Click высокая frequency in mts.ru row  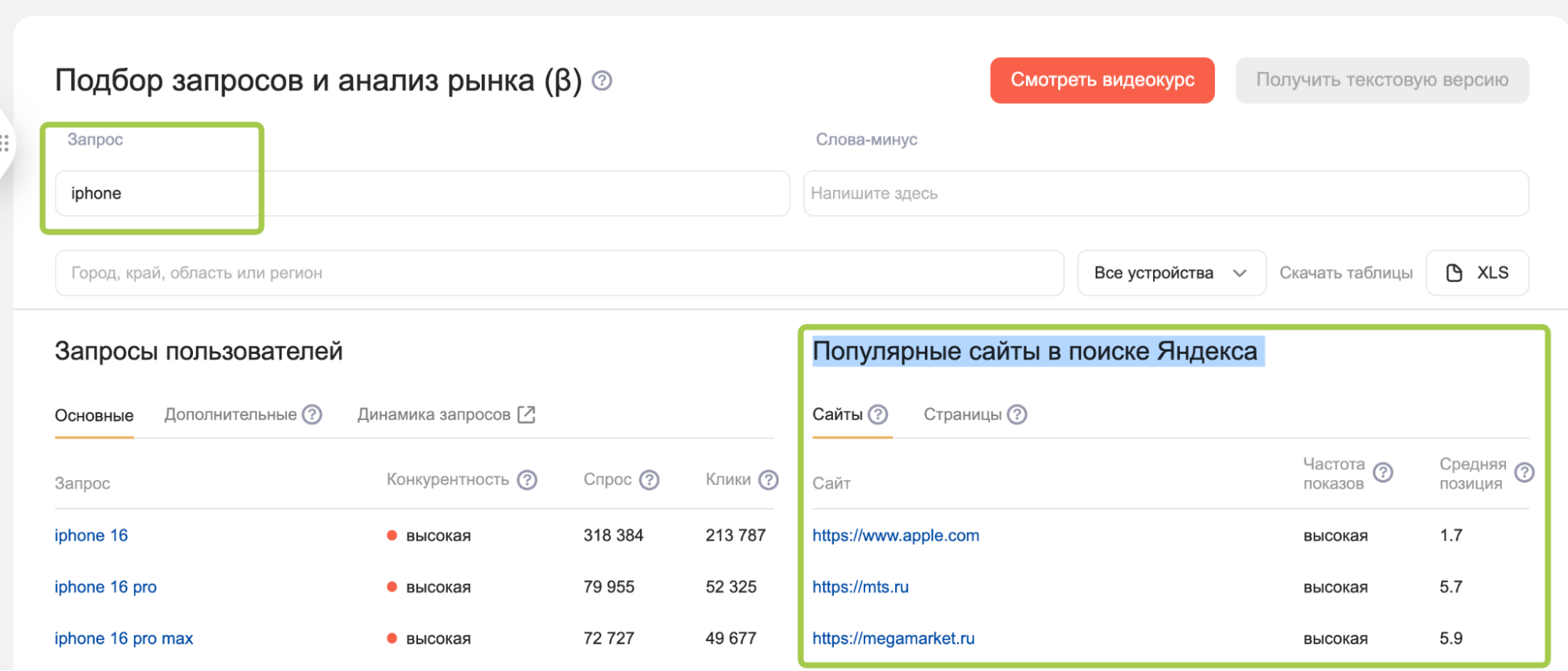click(x=1336, y=588)
